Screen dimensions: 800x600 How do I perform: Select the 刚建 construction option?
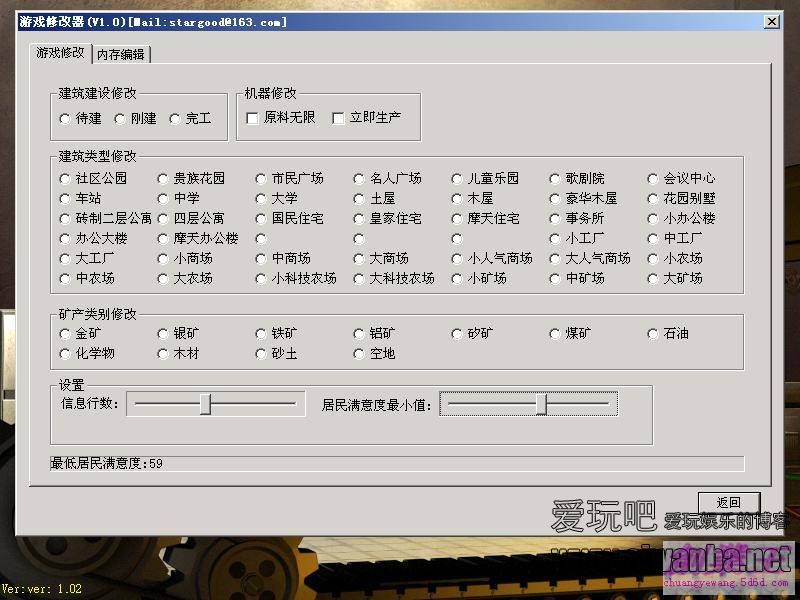pos(121,118)
